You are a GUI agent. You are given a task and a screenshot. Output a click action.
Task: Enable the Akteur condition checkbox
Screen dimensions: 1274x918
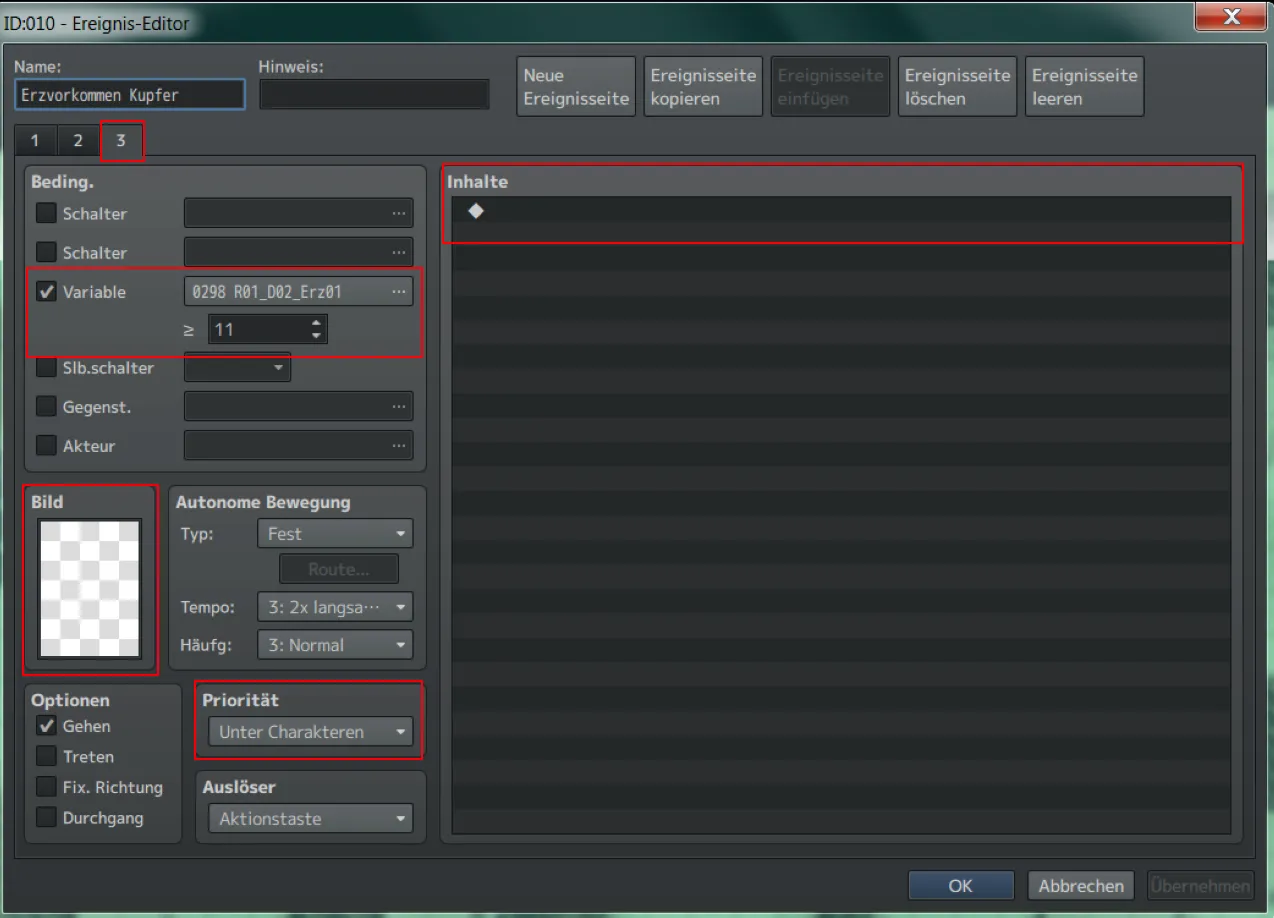coord(46,446)
